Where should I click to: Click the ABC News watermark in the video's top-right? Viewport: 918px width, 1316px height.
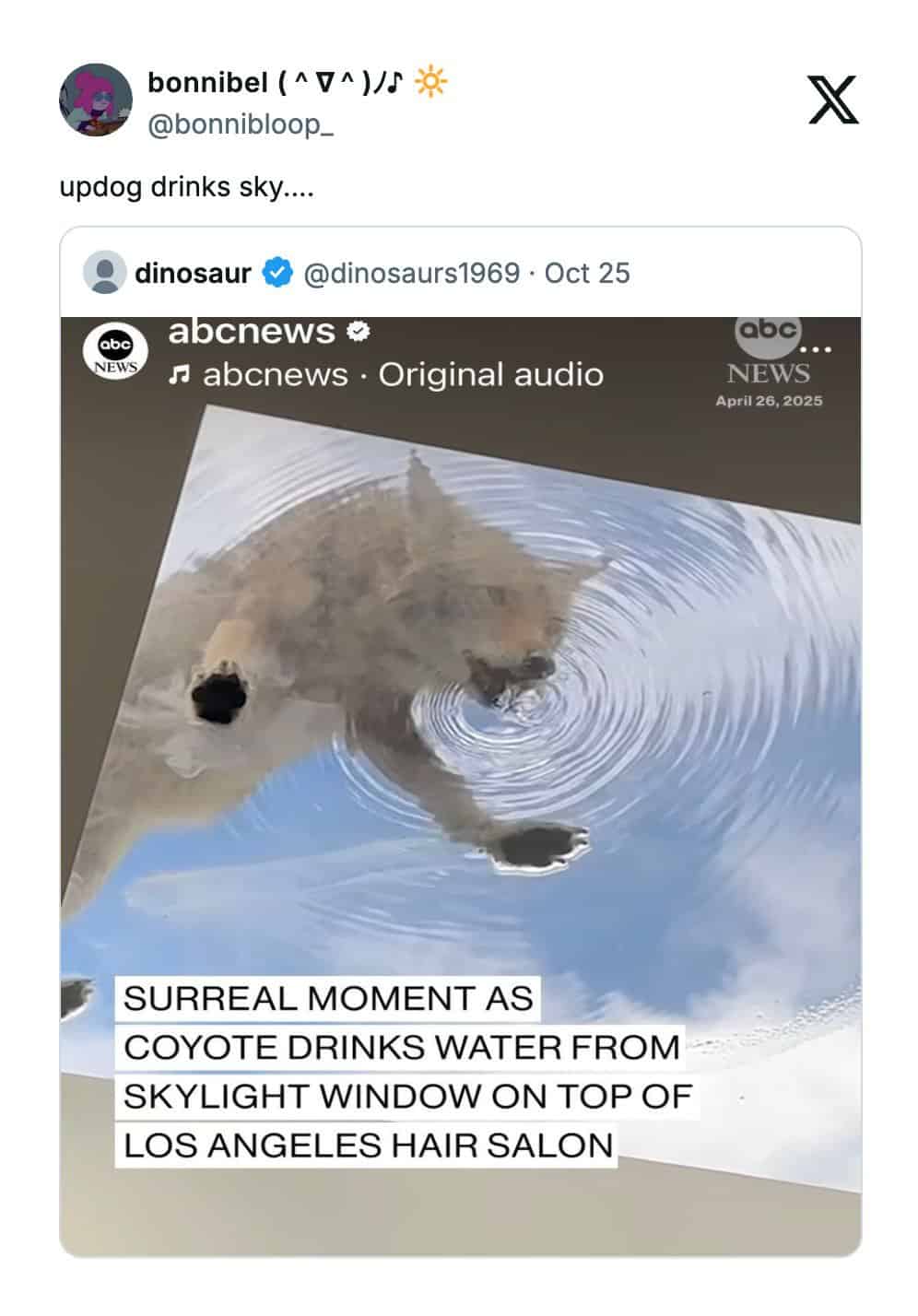[x=767, y=351]
